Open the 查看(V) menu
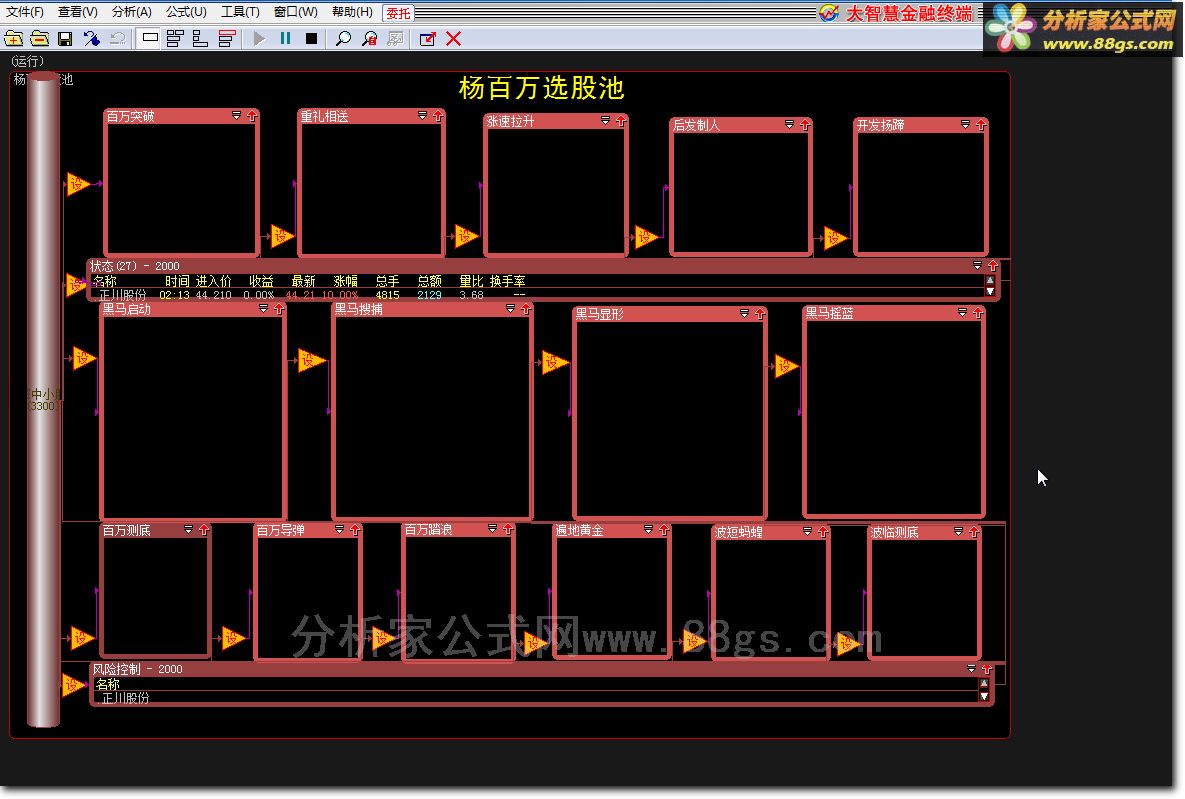Image resolution: width=1185 pixels, height=799 pixels. [x=78, y=12]
